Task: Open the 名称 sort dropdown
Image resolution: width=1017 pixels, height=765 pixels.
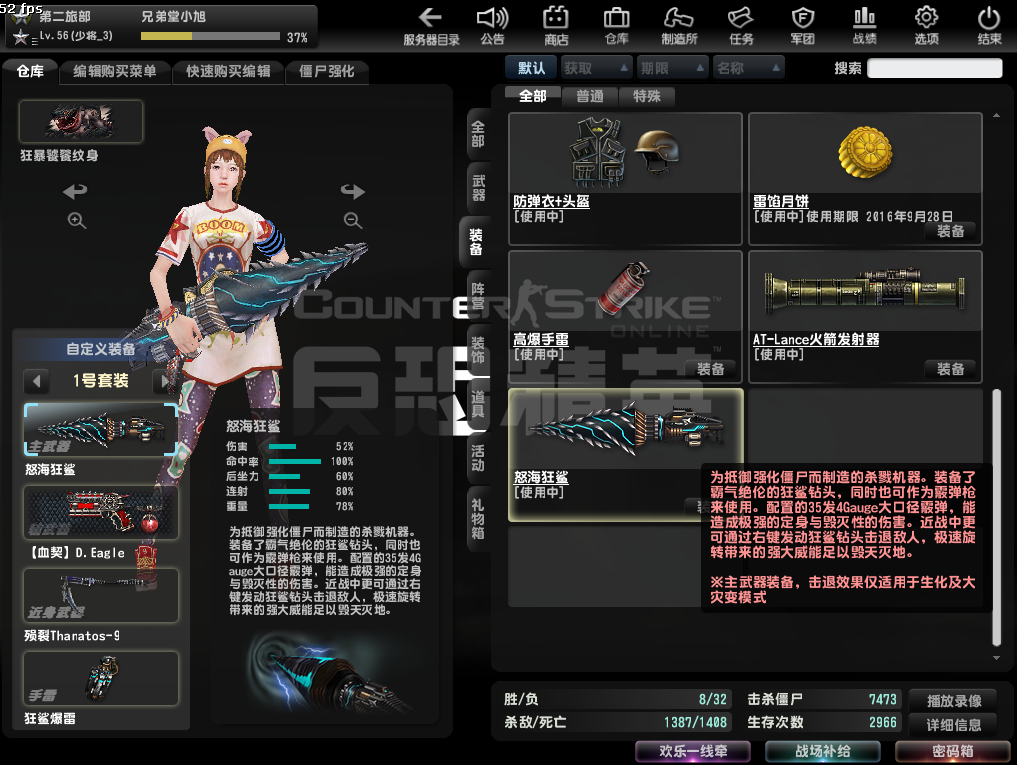Action: click(748, 67)
